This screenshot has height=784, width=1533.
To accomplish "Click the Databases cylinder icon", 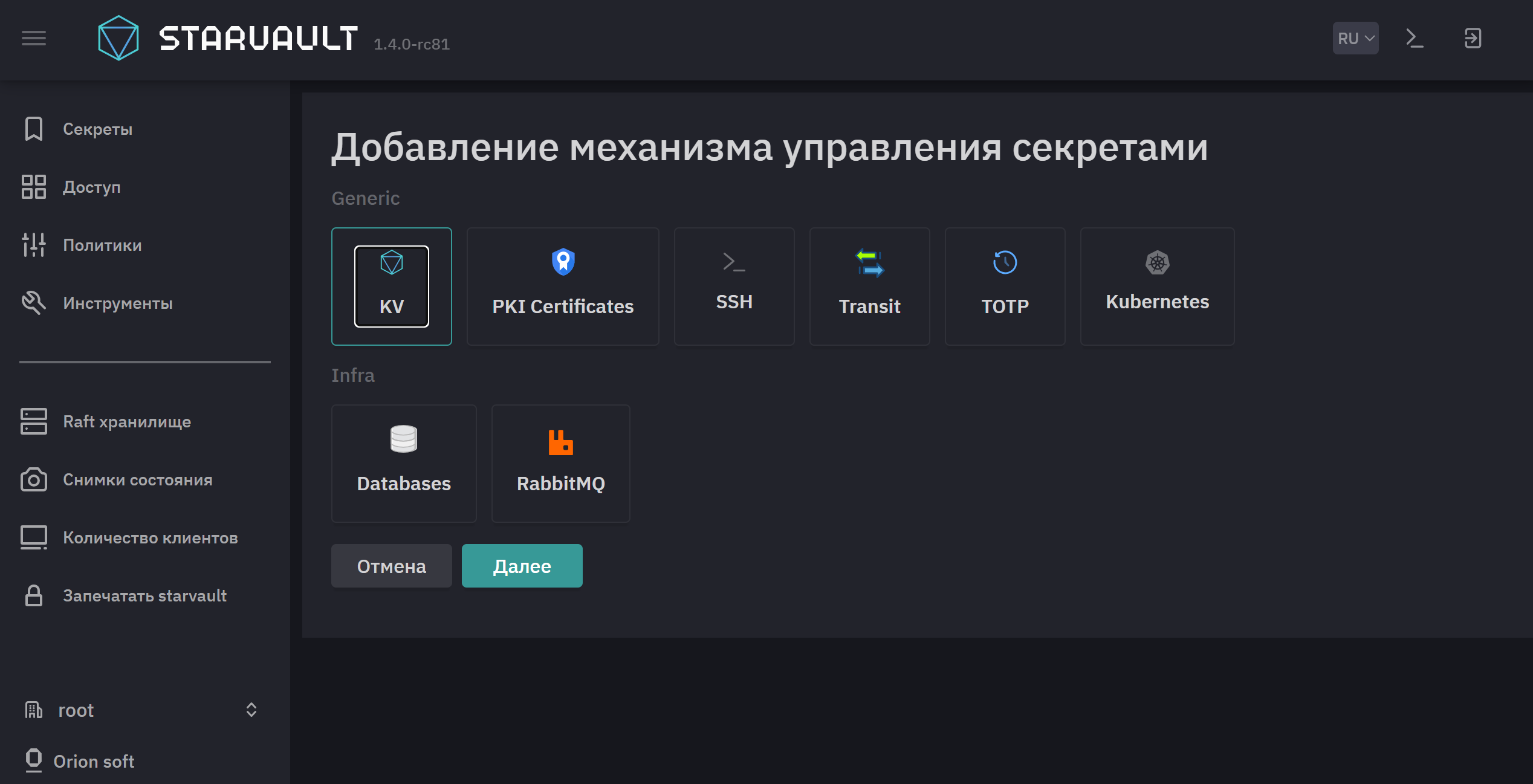I will pos(404,439).
